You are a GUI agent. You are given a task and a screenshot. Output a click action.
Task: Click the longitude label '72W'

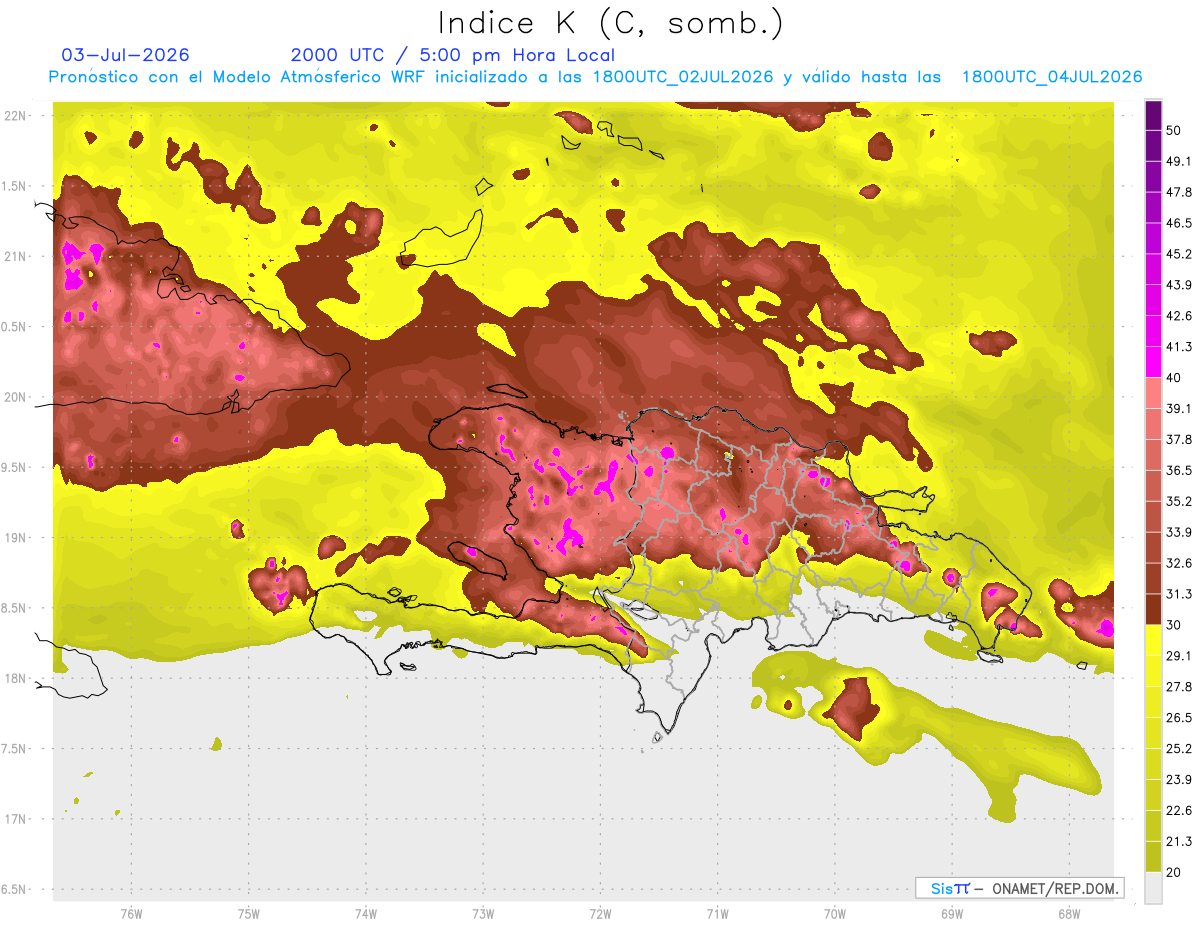(x=600, y=914)
